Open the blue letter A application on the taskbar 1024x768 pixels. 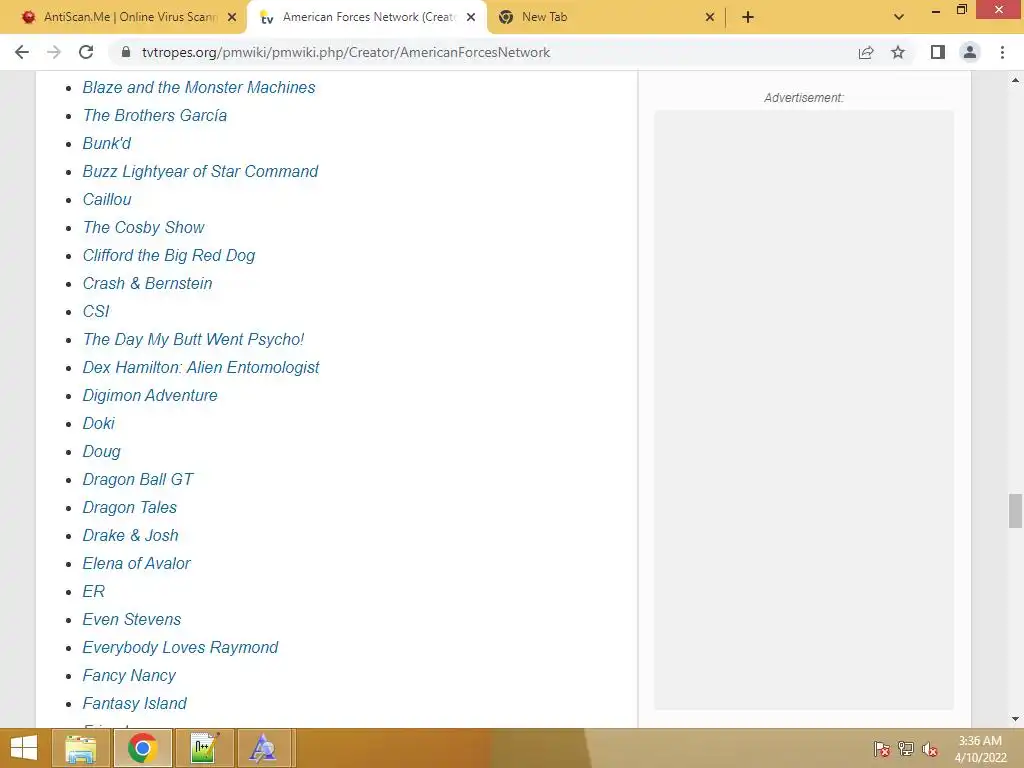coord(263,748)
